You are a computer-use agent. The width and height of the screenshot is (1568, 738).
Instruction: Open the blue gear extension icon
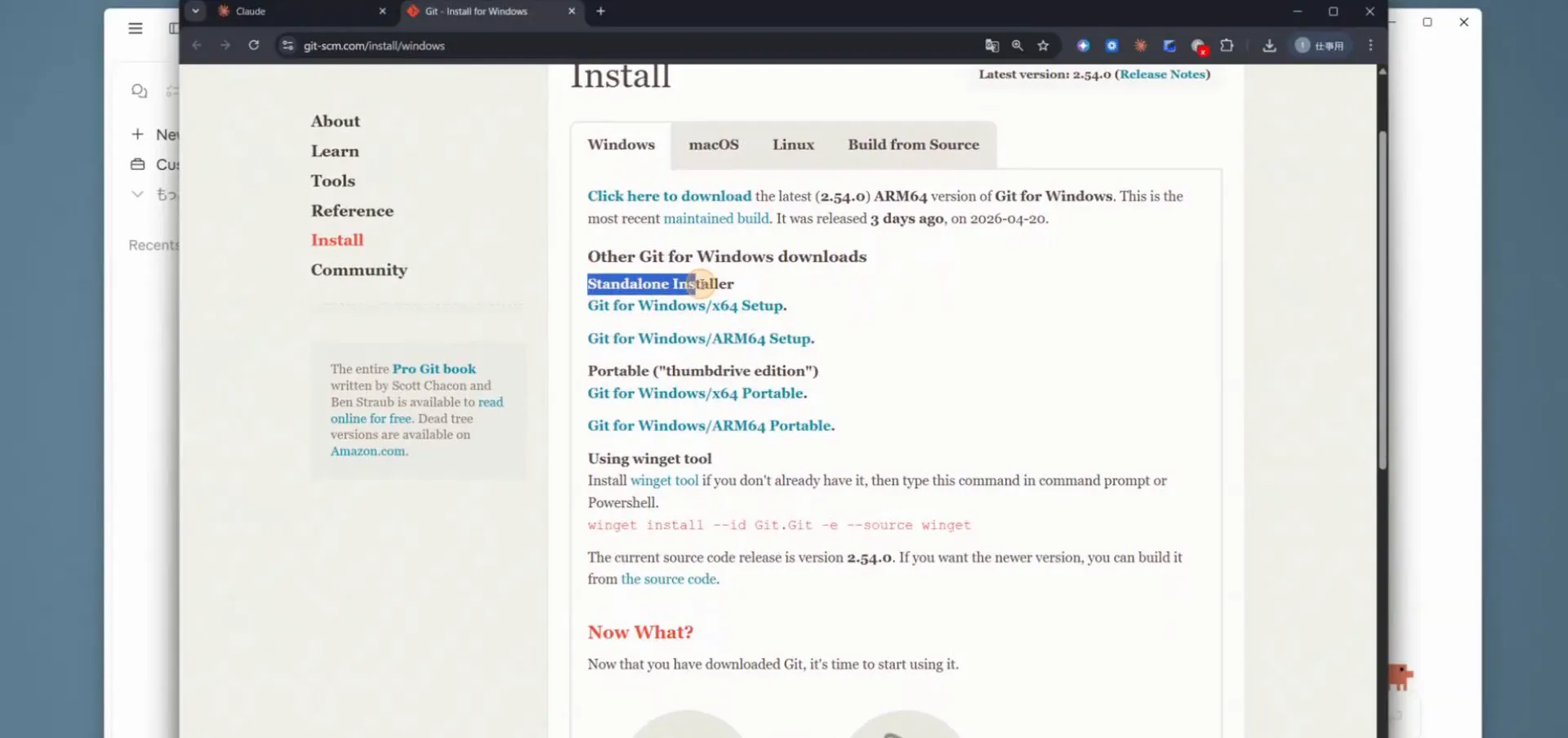click(1111, 46)
